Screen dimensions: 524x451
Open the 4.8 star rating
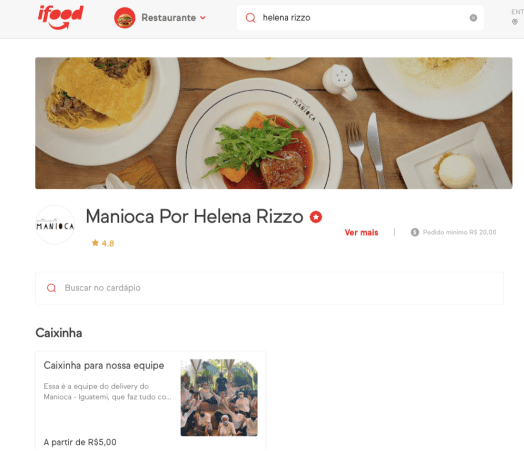103,243
